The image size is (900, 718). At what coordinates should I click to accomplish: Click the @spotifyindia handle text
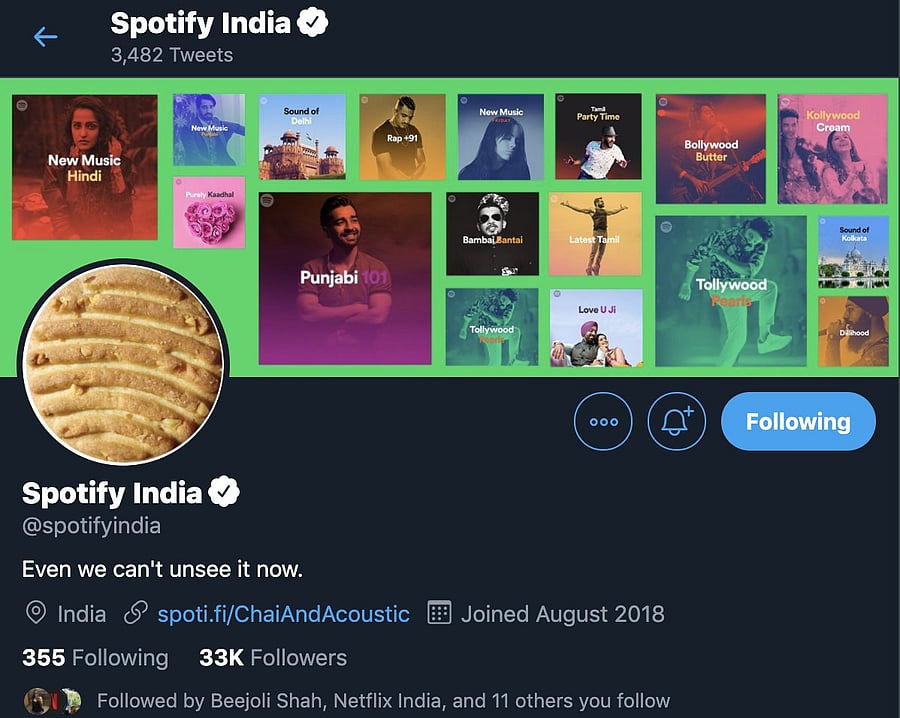[91, 525]
